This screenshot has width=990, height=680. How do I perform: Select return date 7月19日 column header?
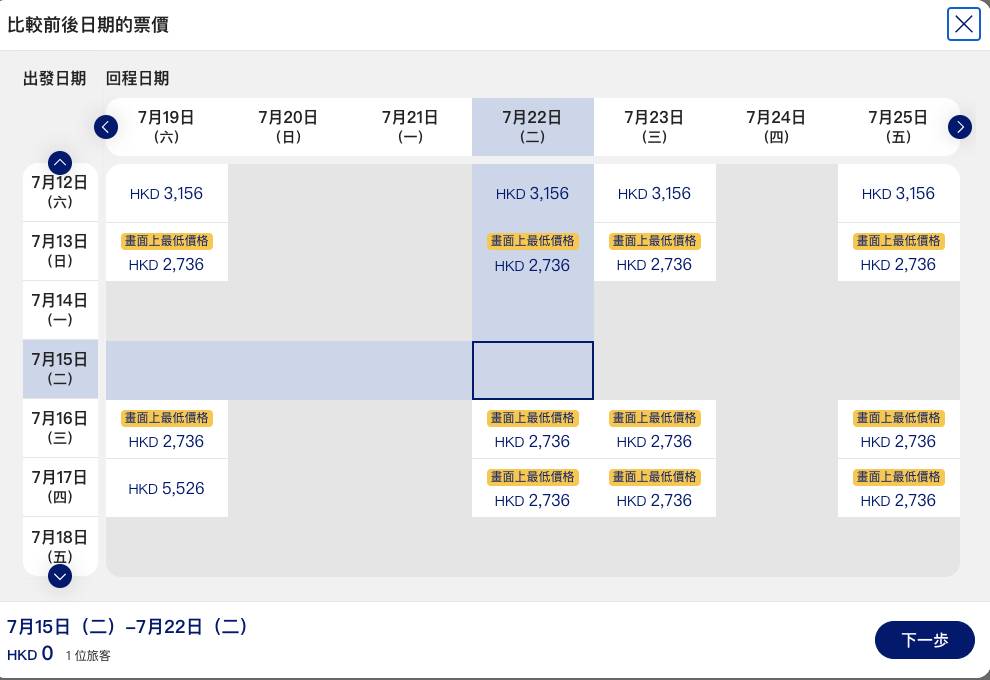pos(167,126)
